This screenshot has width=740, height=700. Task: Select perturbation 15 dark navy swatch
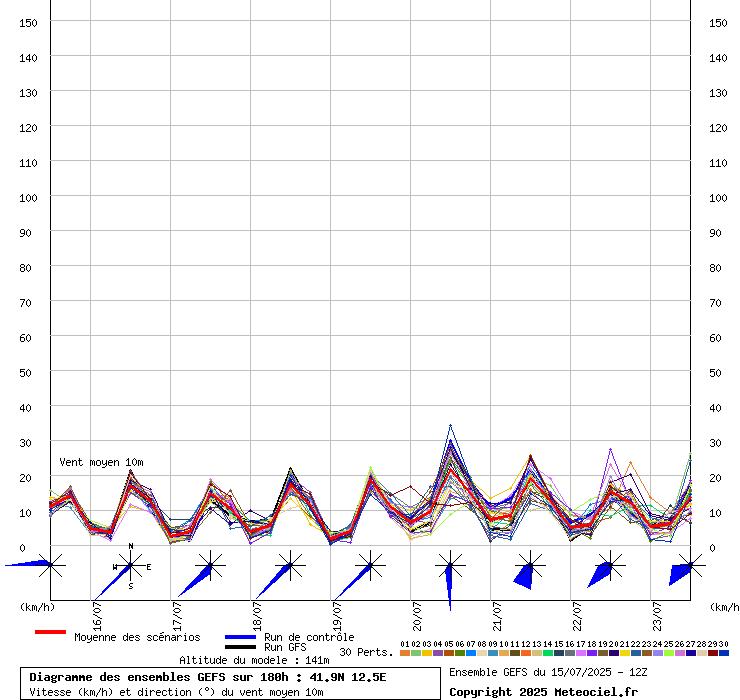click(559, 653)
